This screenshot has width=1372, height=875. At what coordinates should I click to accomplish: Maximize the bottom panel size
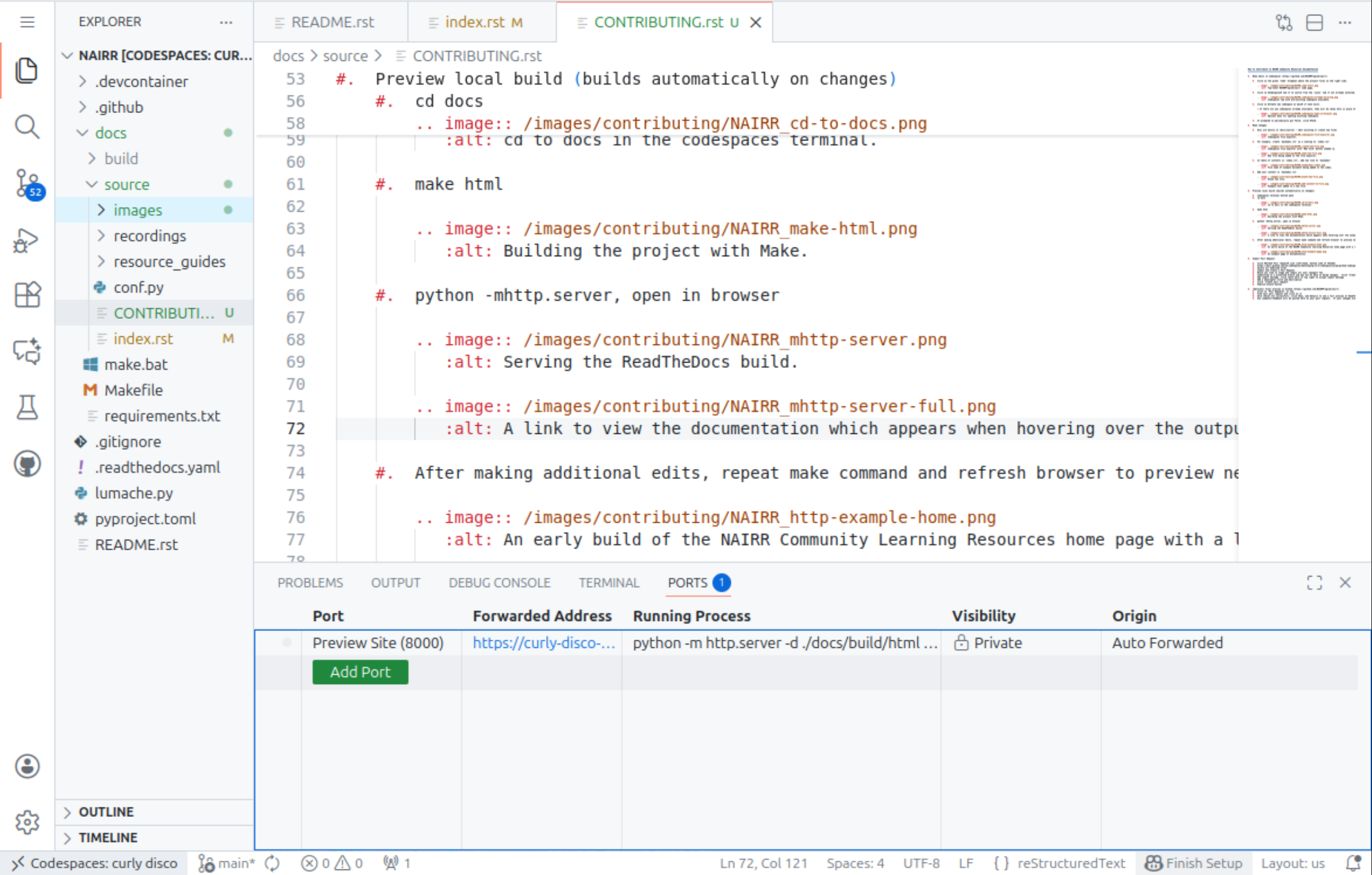[x=1314, y=583]
